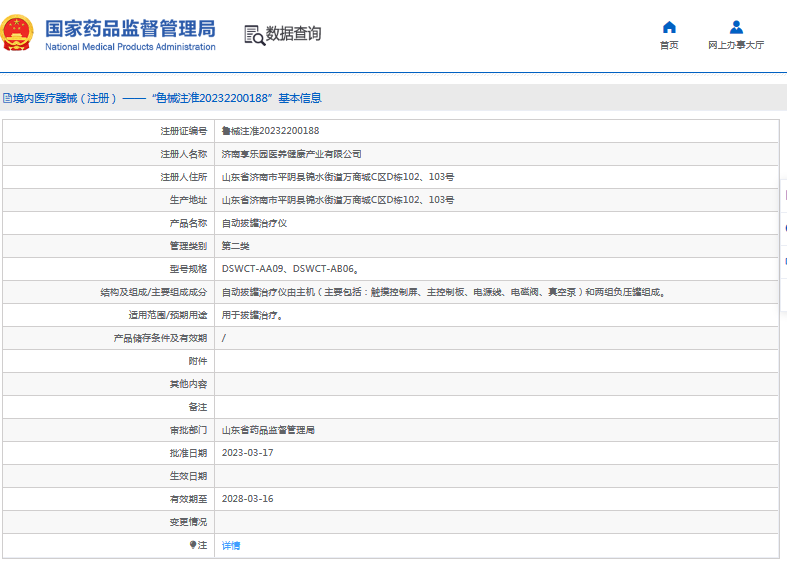Click the 注册人住所 address value
The width and height of the screenshot is (787, 563).
[x=338, y=177]
